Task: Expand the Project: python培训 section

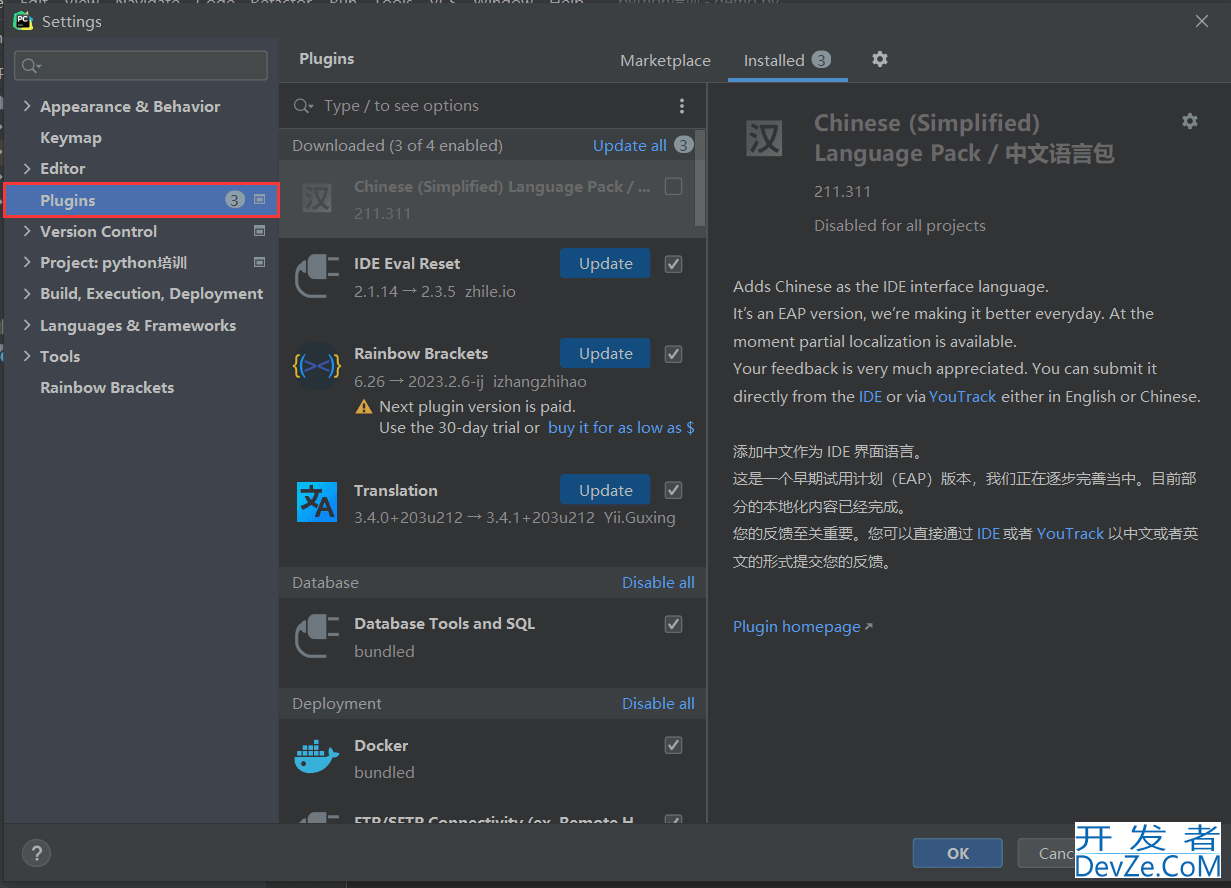Action: point(27,263)
